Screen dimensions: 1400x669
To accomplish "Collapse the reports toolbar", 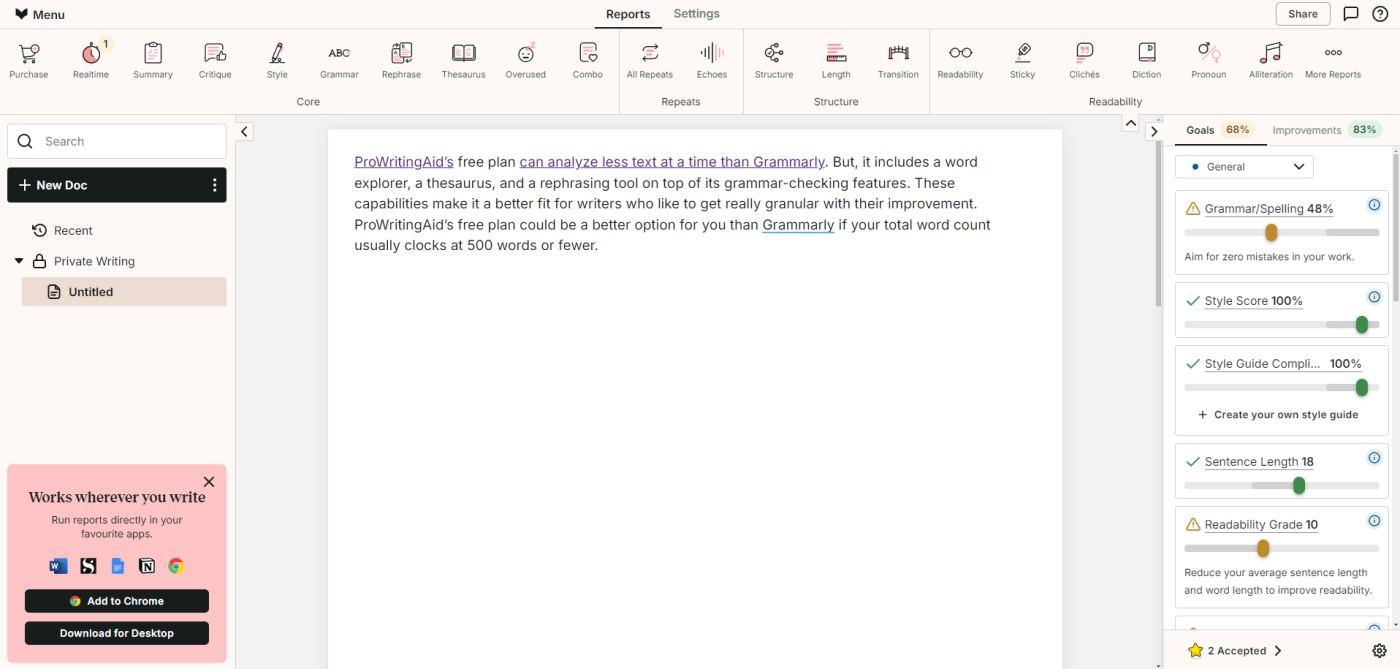I will 1130,123.
